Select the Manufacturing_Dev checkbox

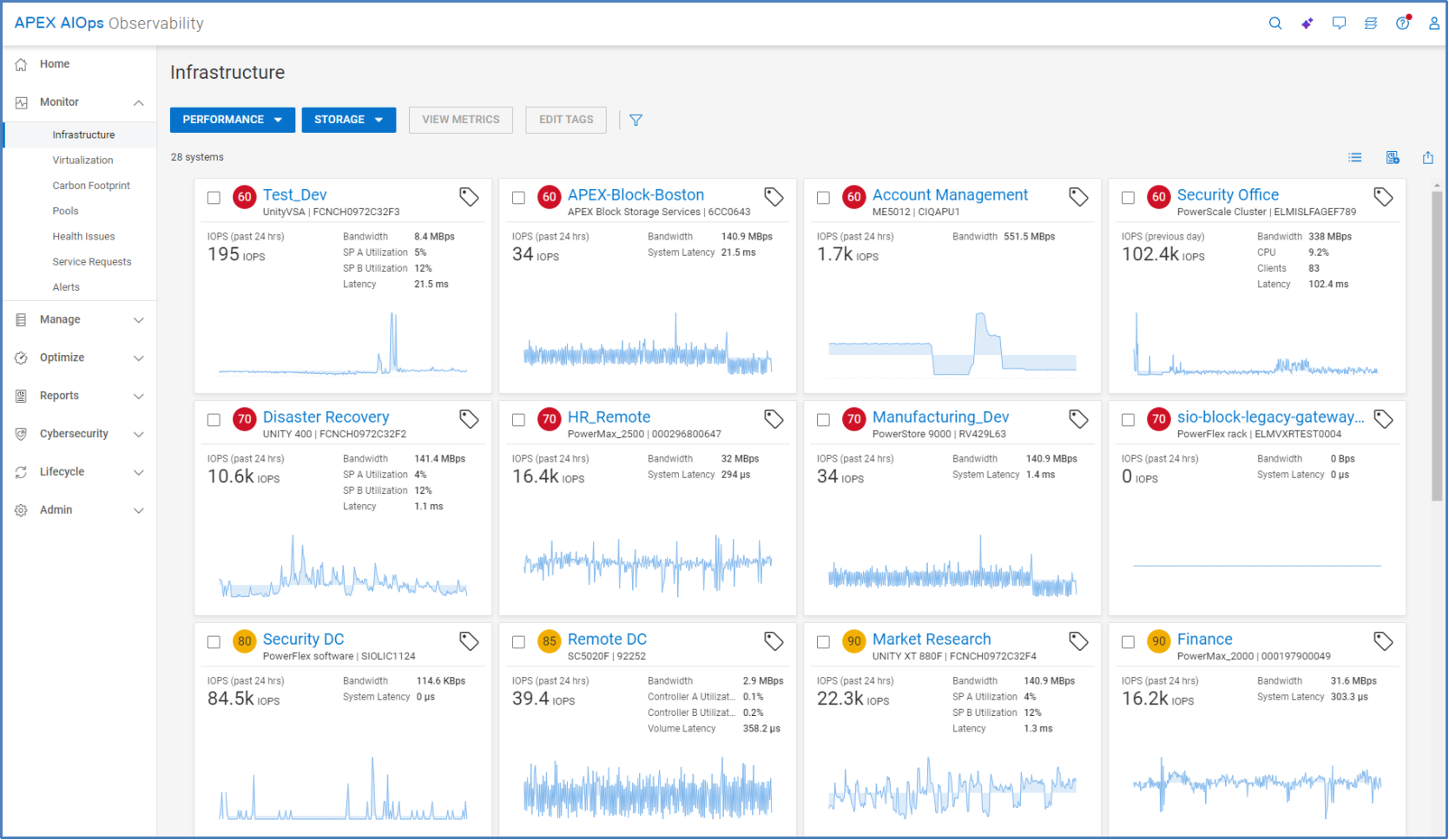(823, 420)
